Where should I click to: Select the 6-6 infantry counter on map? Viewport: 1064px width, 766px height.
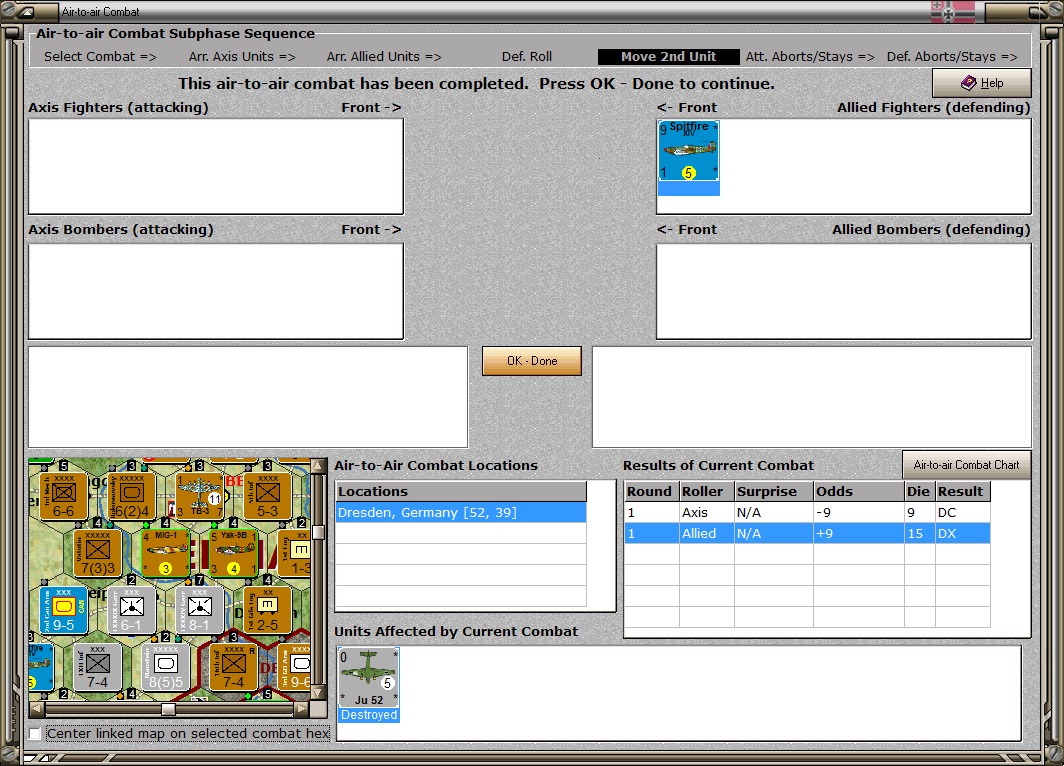tap(64, 496)
